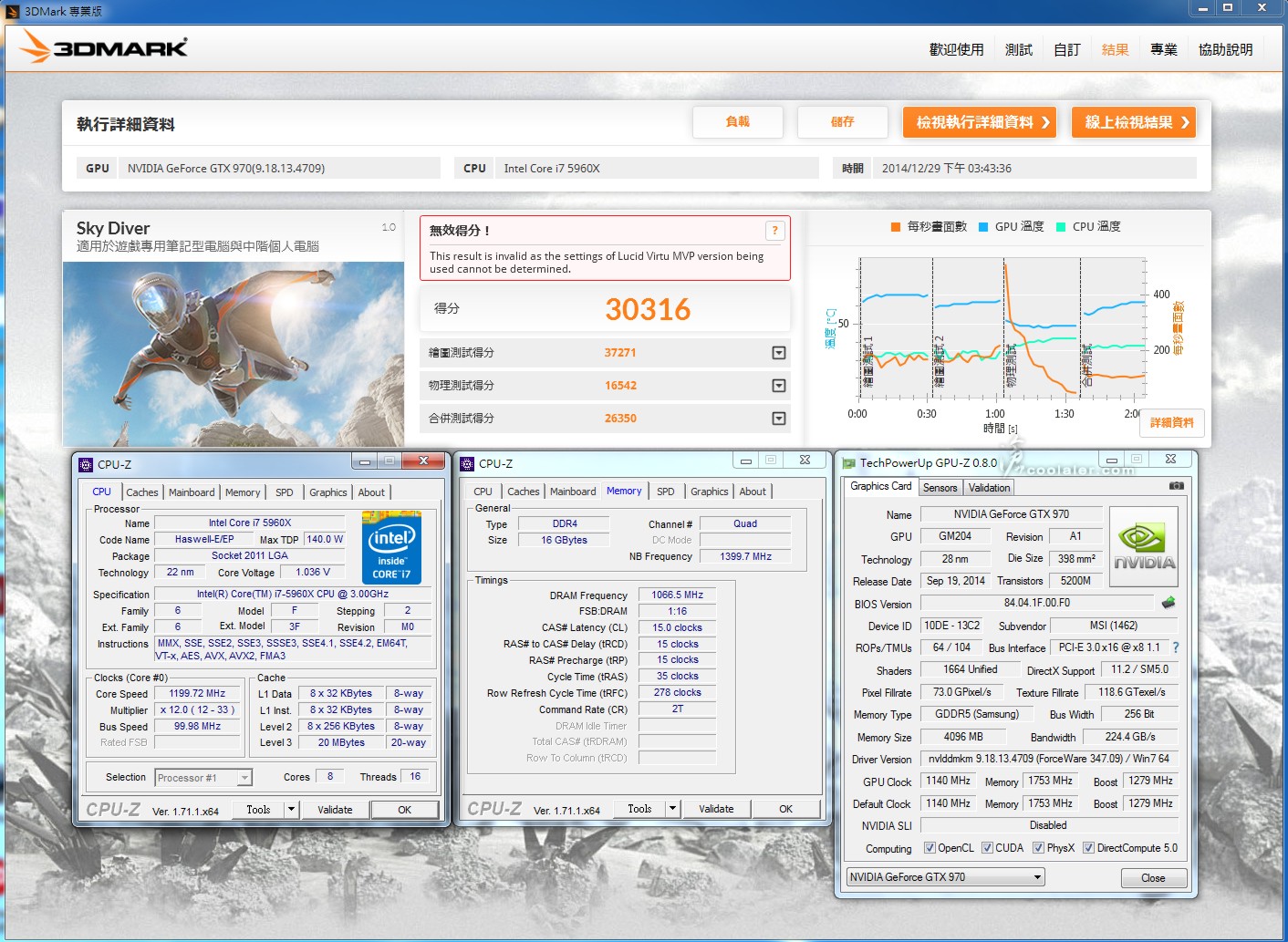Screen dimensions: 1288x942
Task: Click Validate button in left CPU-Z
Action: click(x=335, y=810)
